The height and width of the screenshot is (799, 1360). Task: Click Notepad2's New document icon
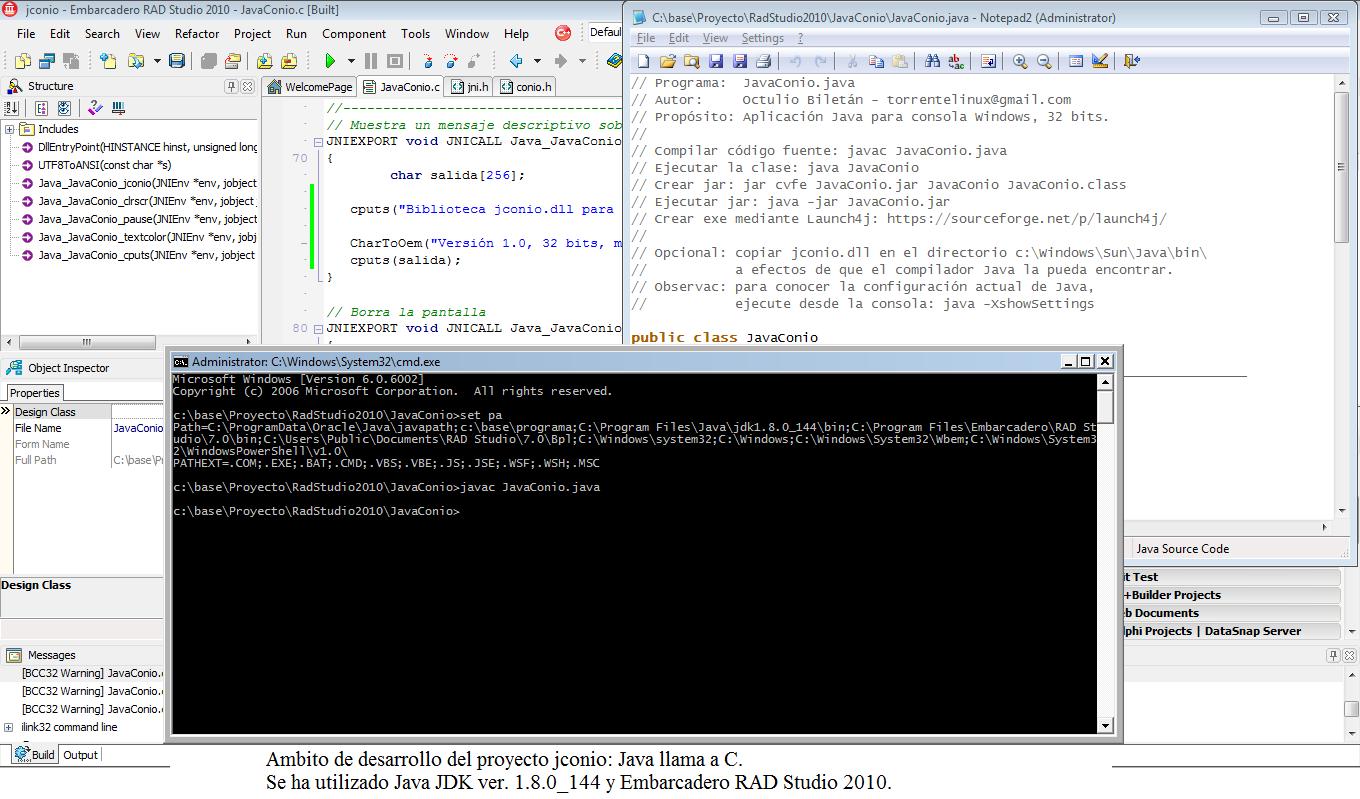pos(644,61)
